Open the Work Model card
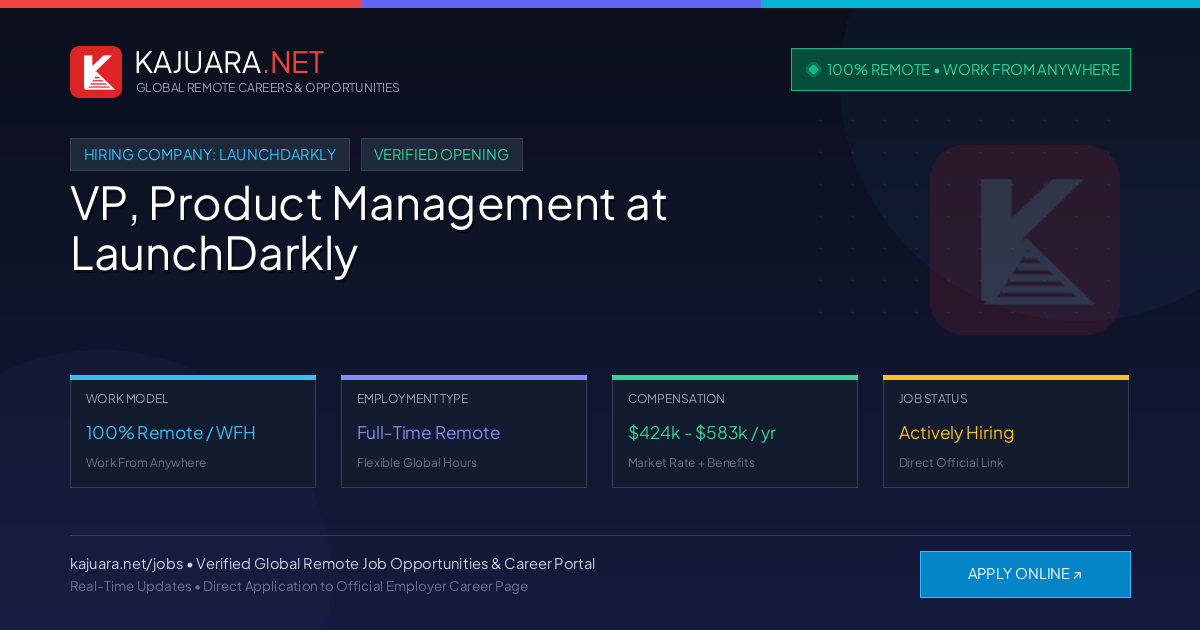Viewport: 1200px width, 630px height. 193,432
